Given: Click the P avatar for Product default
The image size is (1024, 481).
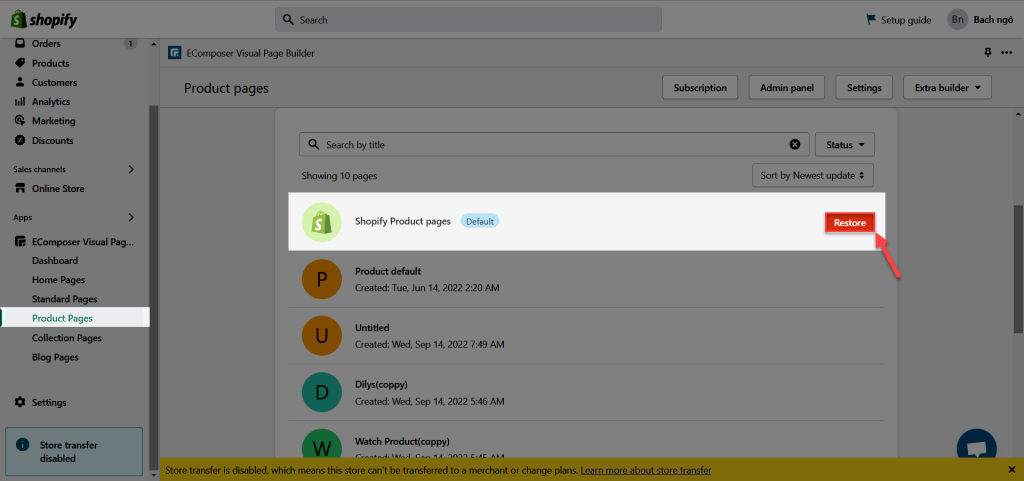Looking at the screenshot, I should (x=321, y=279).
